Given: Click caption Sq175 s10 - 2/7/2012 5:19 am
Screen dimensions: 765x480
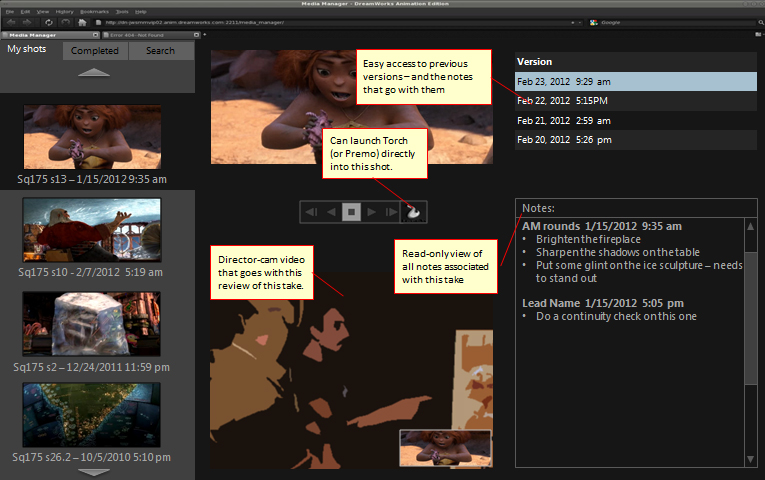Looking at the screenshot, I should coord(90,272).
